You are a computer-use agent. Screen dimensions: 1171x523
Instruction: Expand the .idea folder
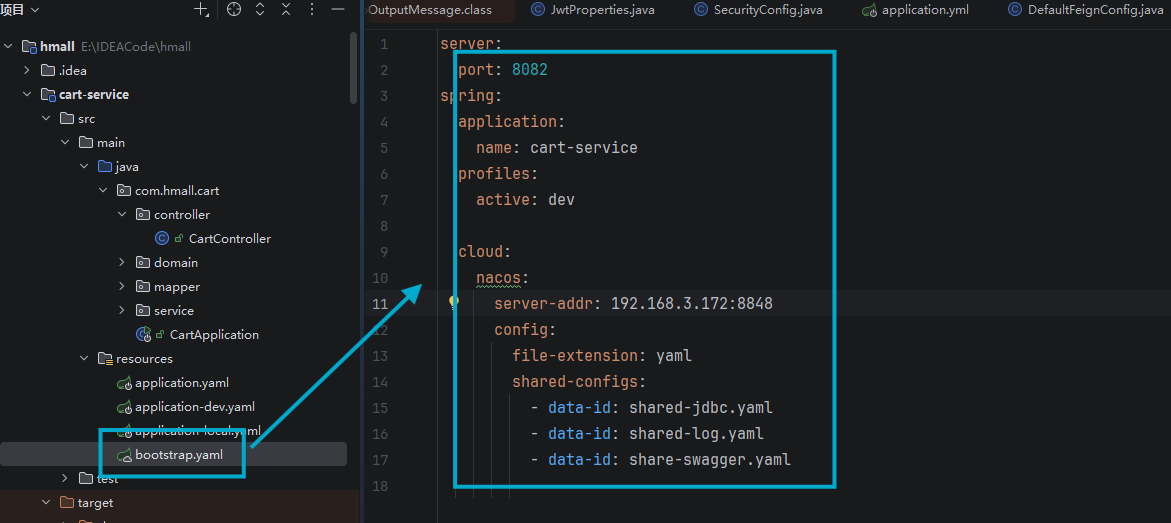click(x=28, y=70)
